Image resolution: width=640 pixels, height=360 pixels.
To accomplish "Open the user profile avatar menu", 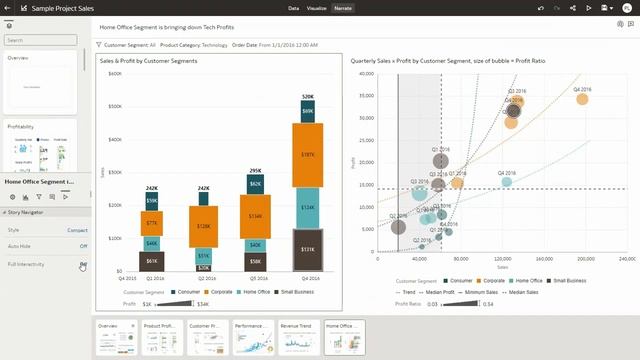I will [x=627, y=8].
